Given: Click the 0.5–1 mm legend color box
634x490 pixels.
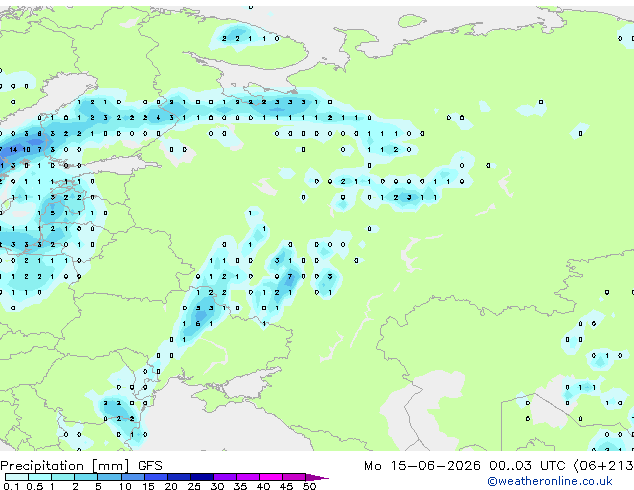Looking at the screenshot, I should [40, 477].
